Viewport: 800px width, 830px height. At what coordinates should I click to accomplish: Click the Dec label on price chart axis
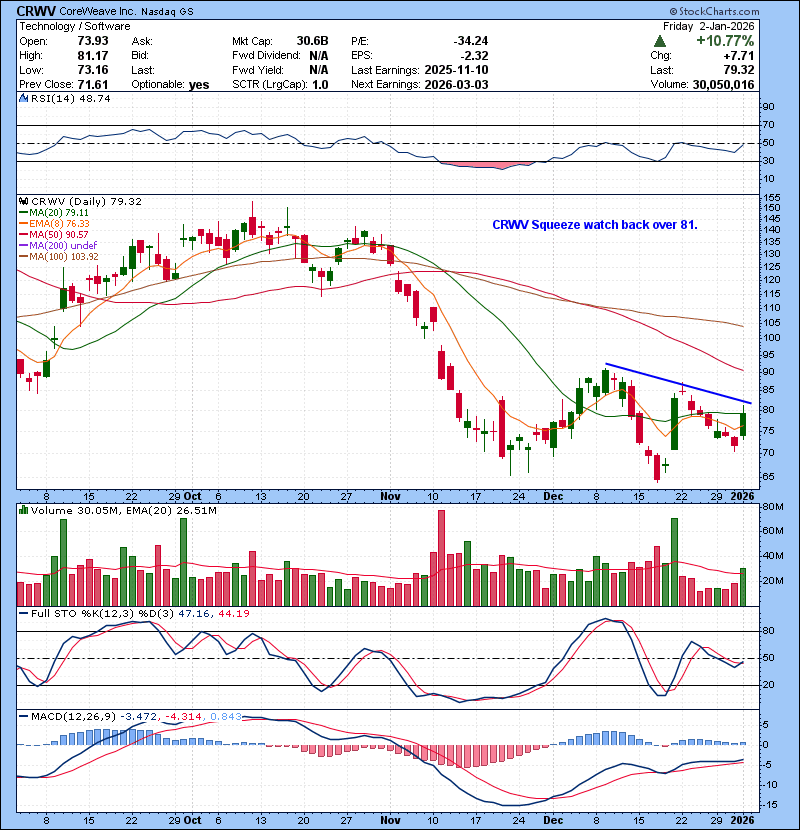[x=553, y=497]
